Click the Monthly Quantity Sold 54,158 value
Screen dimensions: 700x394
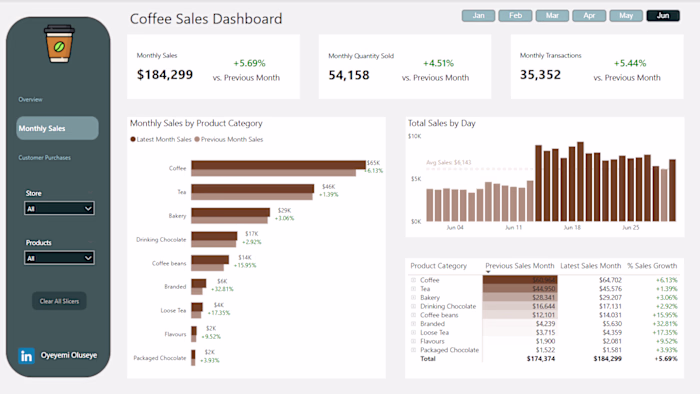(x=349, y=75)
